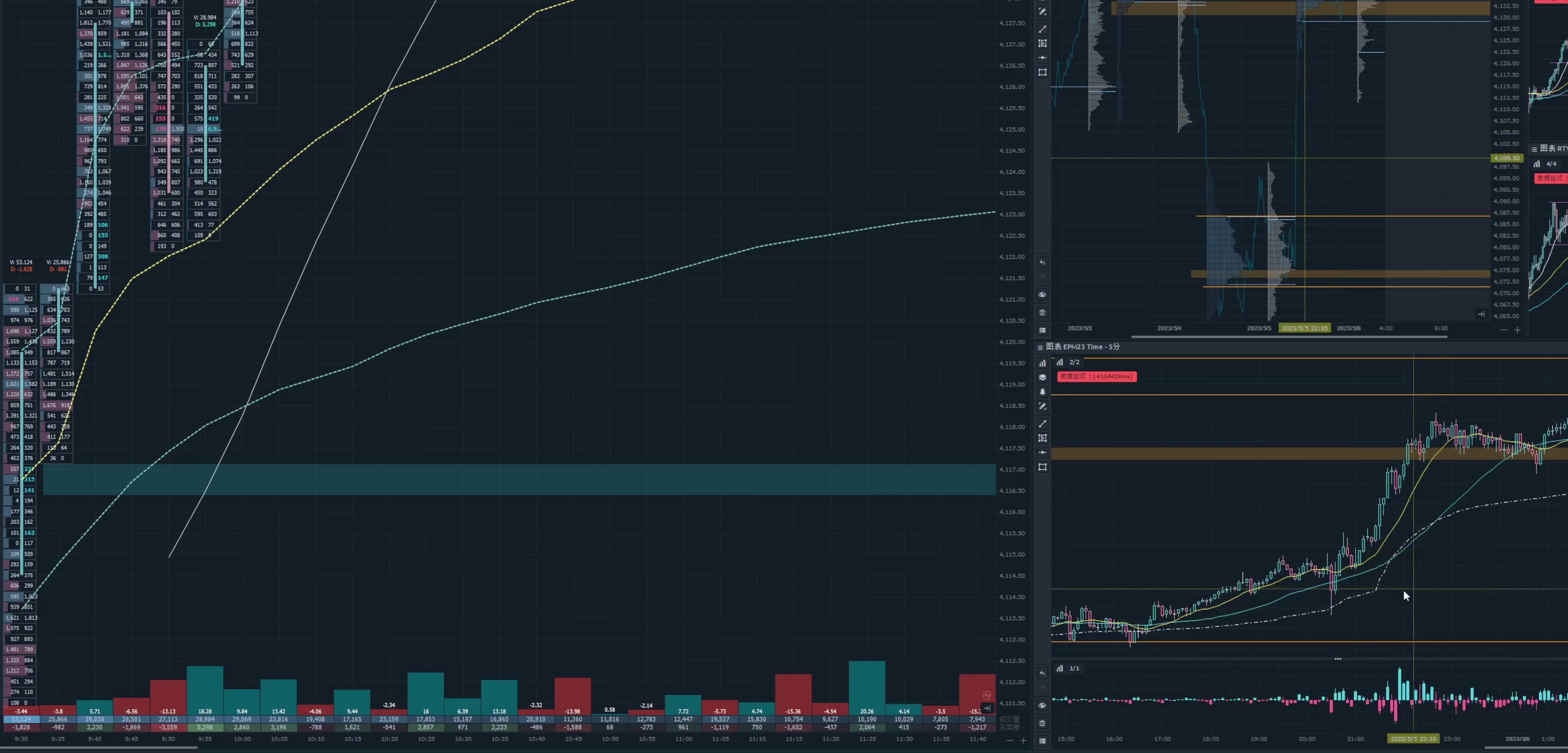Zoom in with plus on footprint time axis
Screen dimensions: 1568x753
pyautogui.click(x=1023, y=740)
